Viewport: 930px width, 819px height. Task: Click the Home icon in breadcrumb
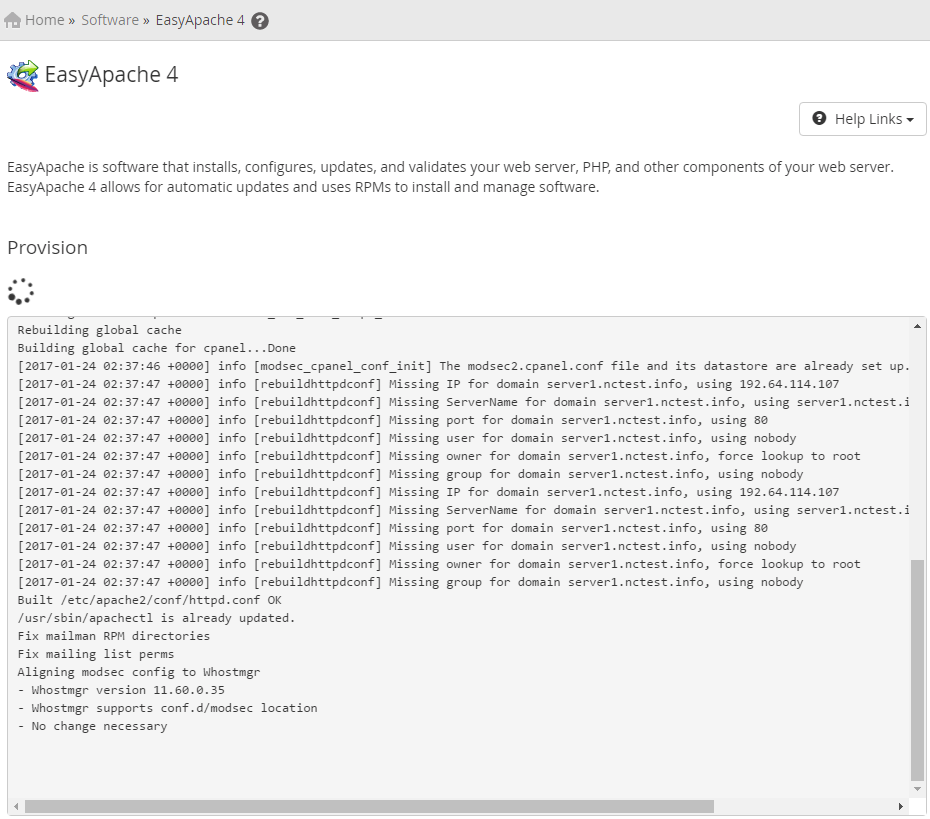pyautogui.click(x=12, y=21)
